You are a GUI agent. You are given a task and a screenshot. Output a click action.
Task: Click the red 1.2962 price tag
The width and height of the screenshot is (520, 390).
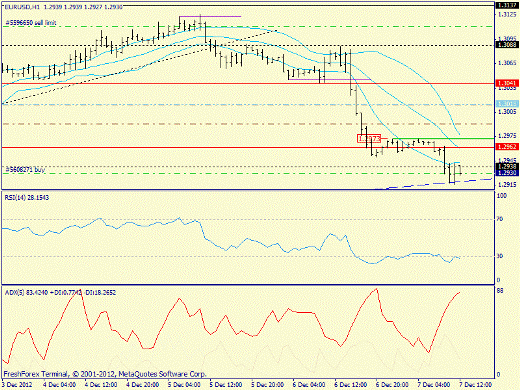(506, 147)
